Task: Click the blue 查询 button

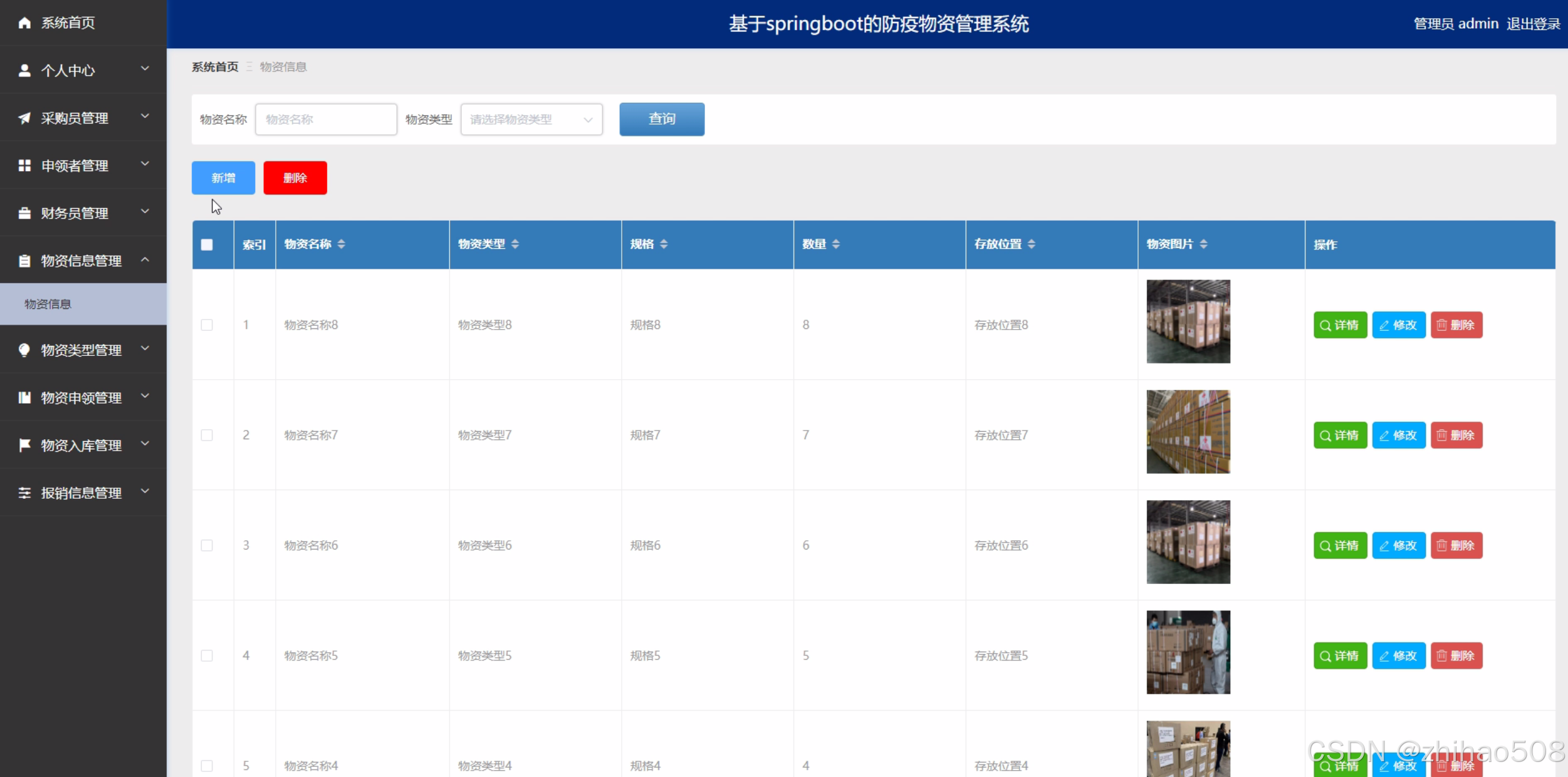Action: tap(661, 119)
